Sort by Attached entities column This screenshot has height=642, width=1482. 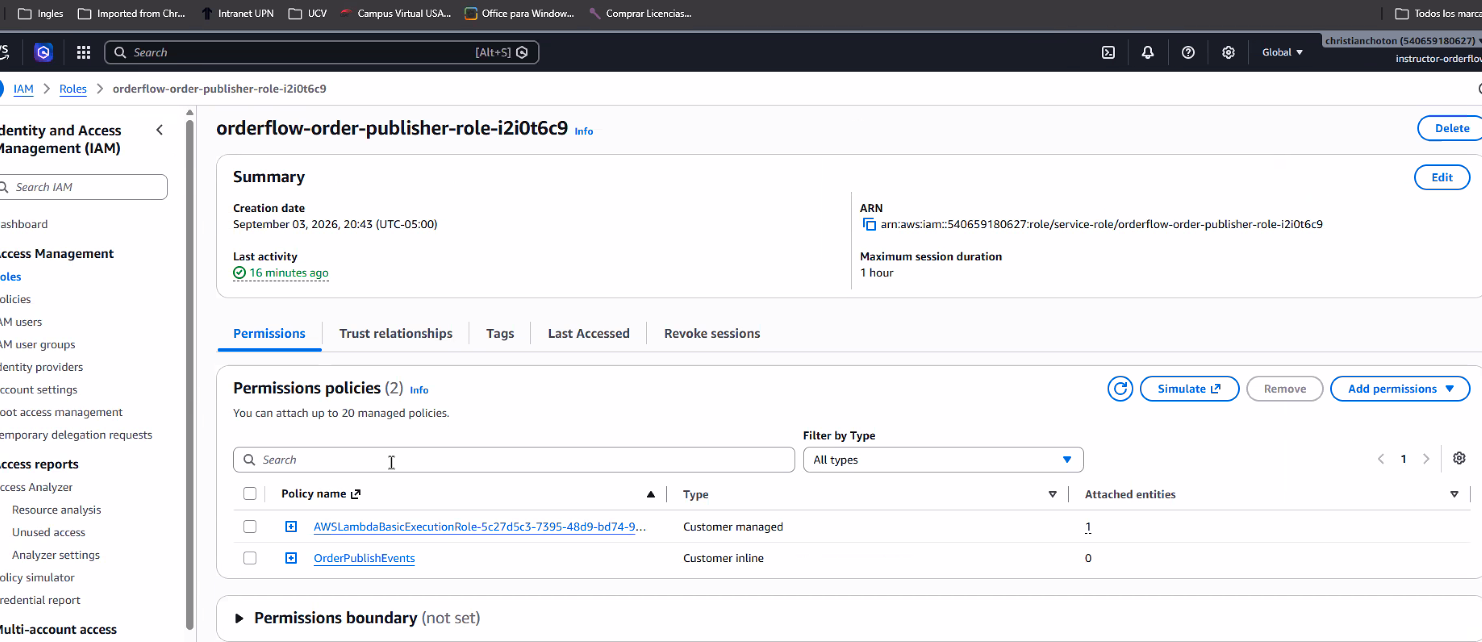pyautogui.click(x=1454, y=494)
